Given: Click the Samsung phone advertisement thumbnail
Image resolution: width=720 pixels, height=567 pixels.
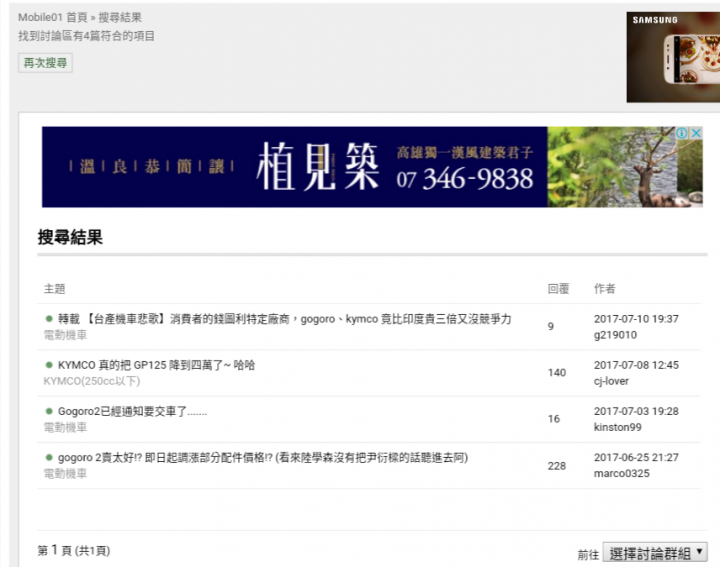Looking at the screenshot, I should (673, 57).
